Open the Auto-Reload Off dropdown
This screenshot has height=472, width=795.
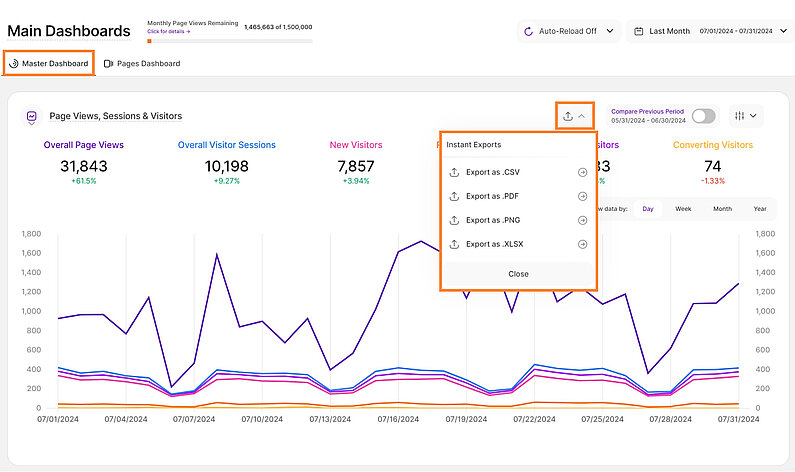point(568,31)
